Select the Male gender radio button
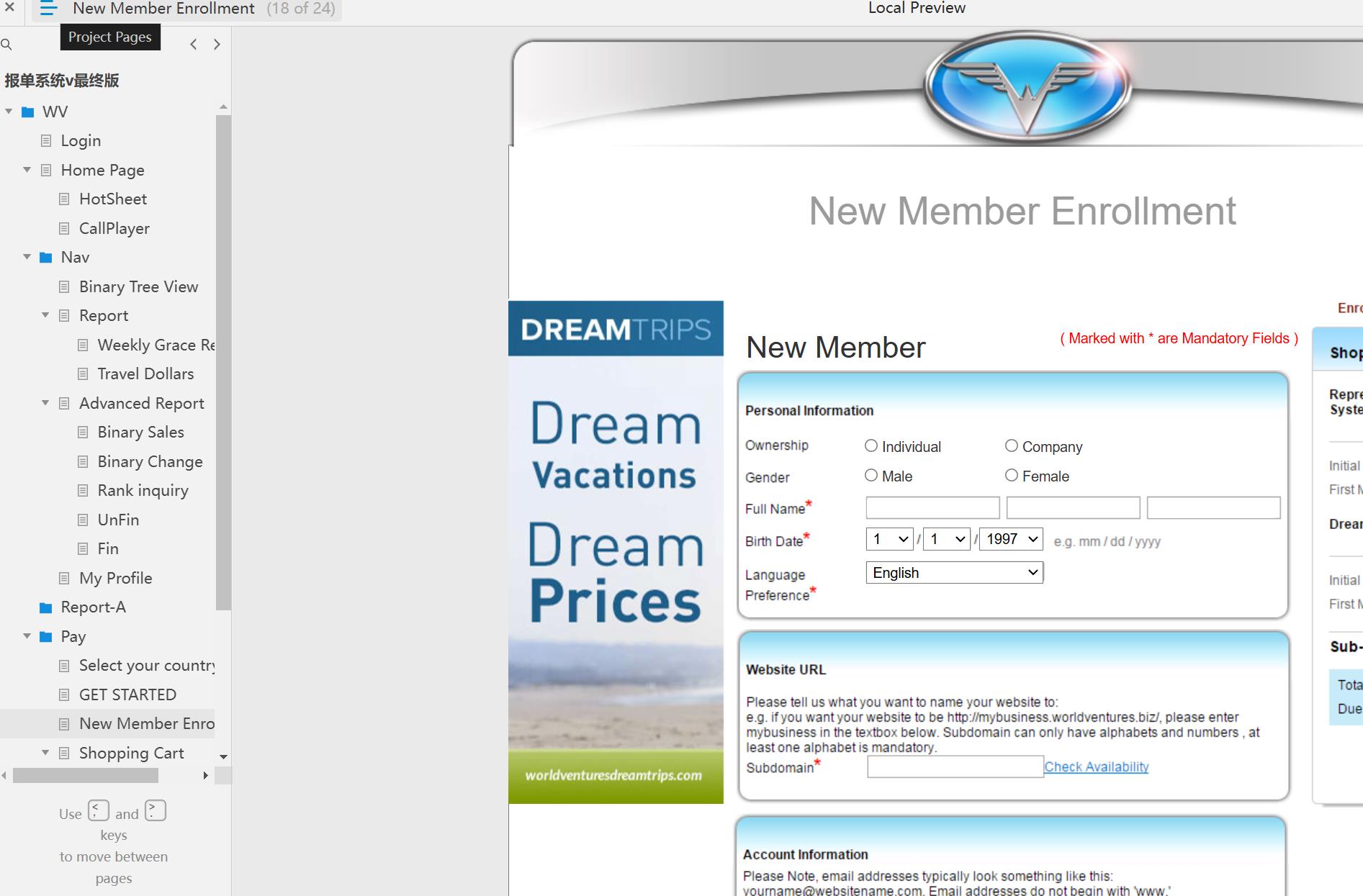 click(871, 476)
